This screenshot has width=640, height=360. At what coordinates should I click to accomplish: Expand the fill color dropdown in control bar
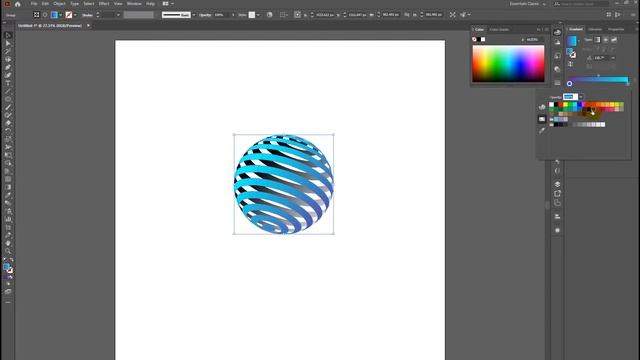pos(60,15)
